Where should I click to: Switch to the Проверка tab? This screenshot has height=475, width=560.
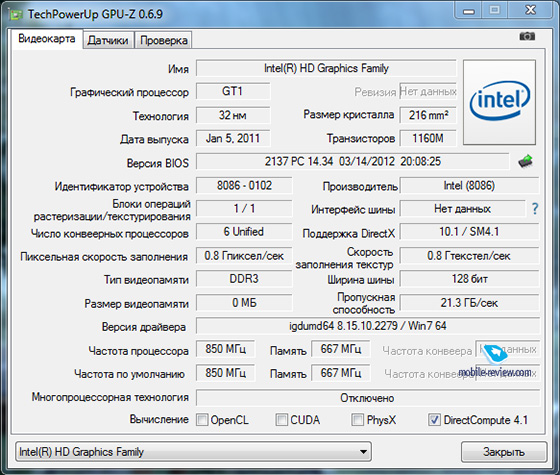(x=164, y=40)
